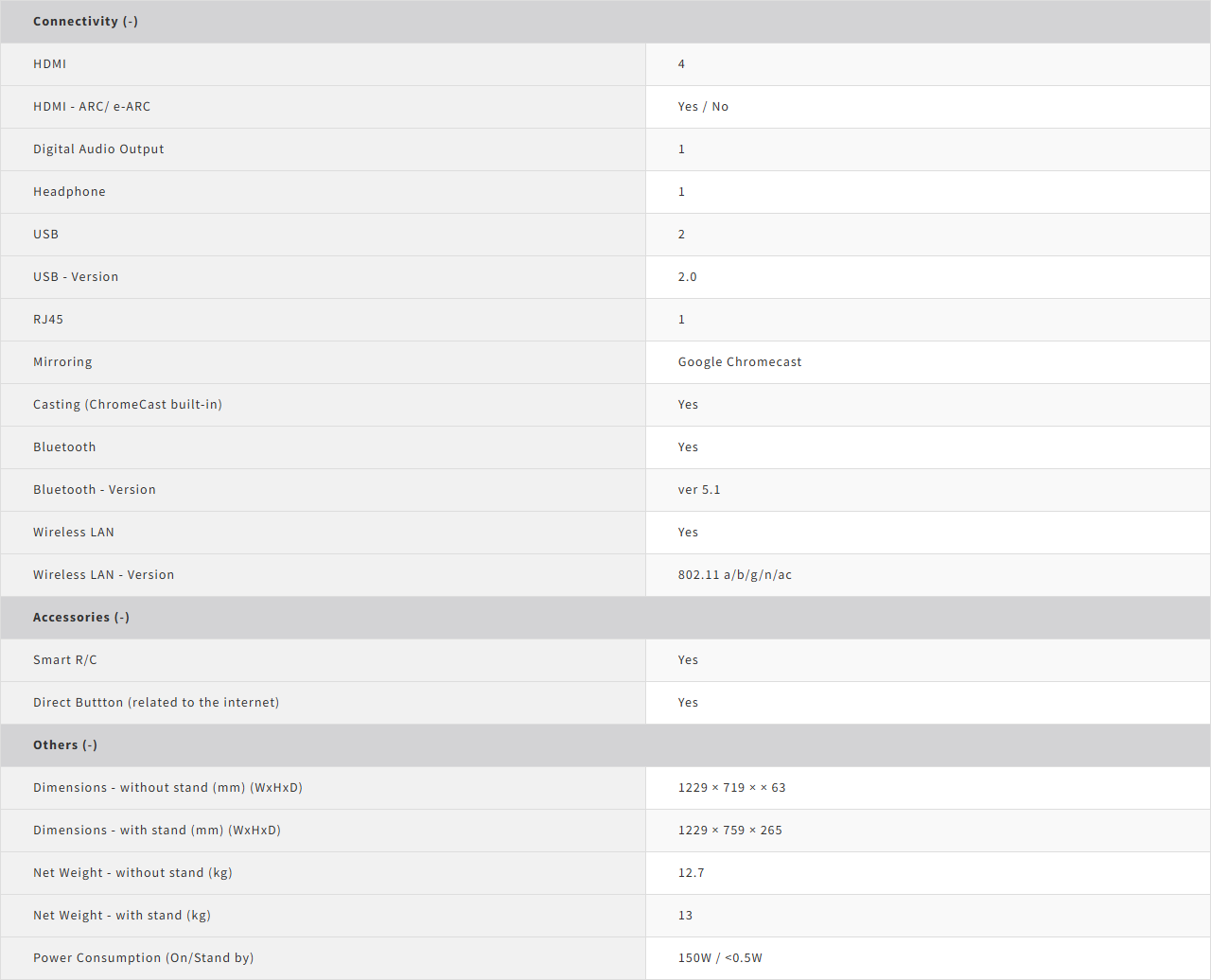This screenshot has width=1211, height=980.
Task: Select the Net Weight value 12.7
Action: click(x=692, y=872)
